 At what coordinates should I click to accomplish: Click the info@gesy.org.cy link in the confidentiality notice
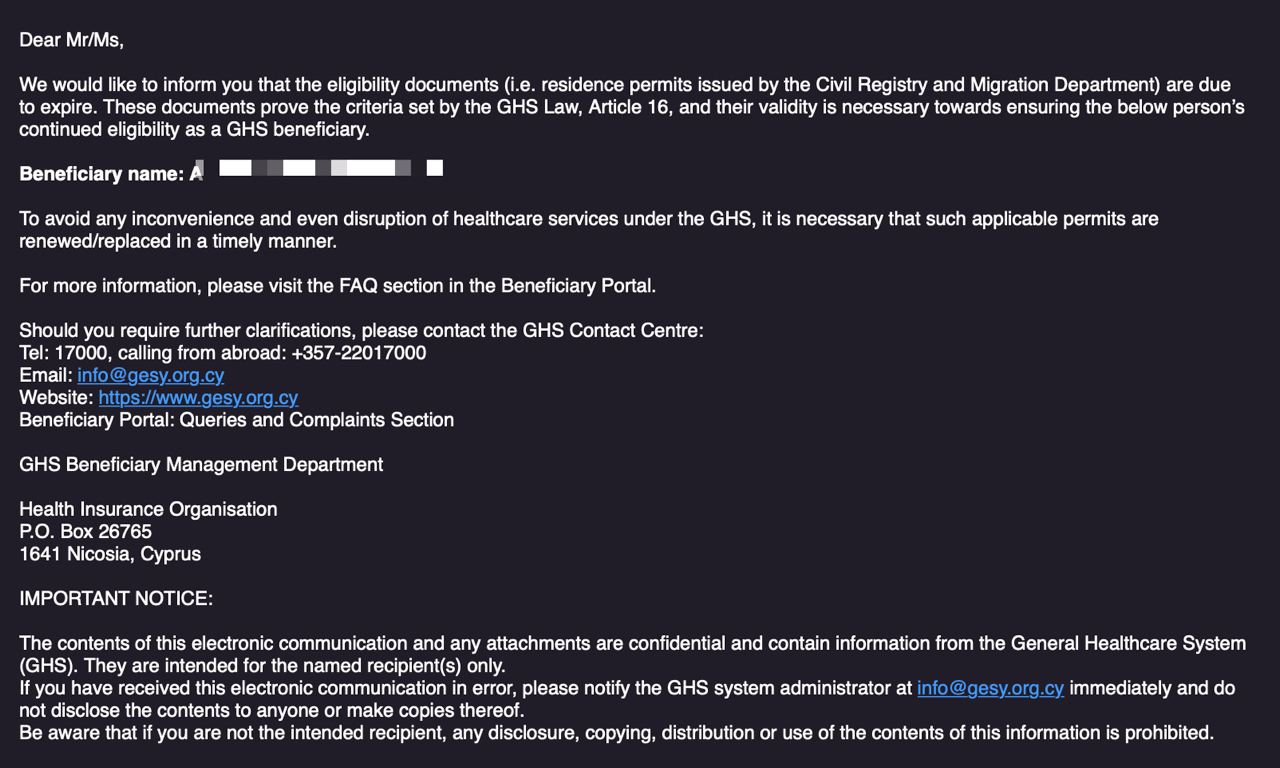[x=990, y=688]
